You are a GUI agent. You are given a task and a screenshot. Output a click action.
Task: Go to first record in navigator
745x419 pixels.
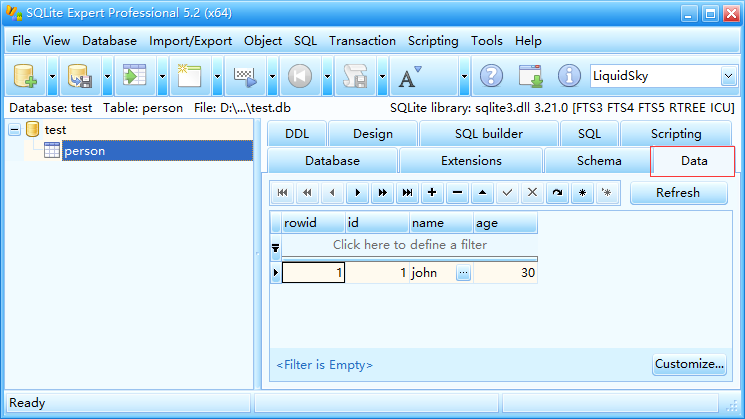pyautogui.click(x=282, y=192)
